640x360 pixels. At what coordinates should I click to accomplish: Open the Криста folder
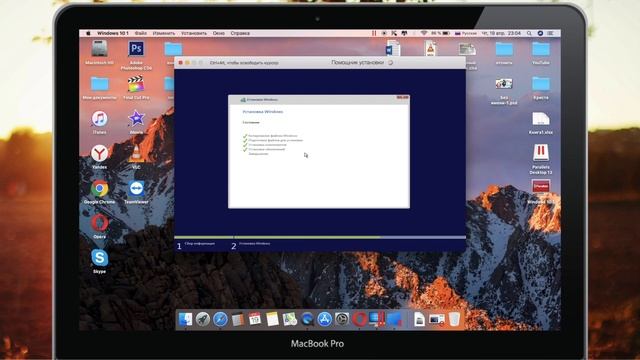pos(541,84)
